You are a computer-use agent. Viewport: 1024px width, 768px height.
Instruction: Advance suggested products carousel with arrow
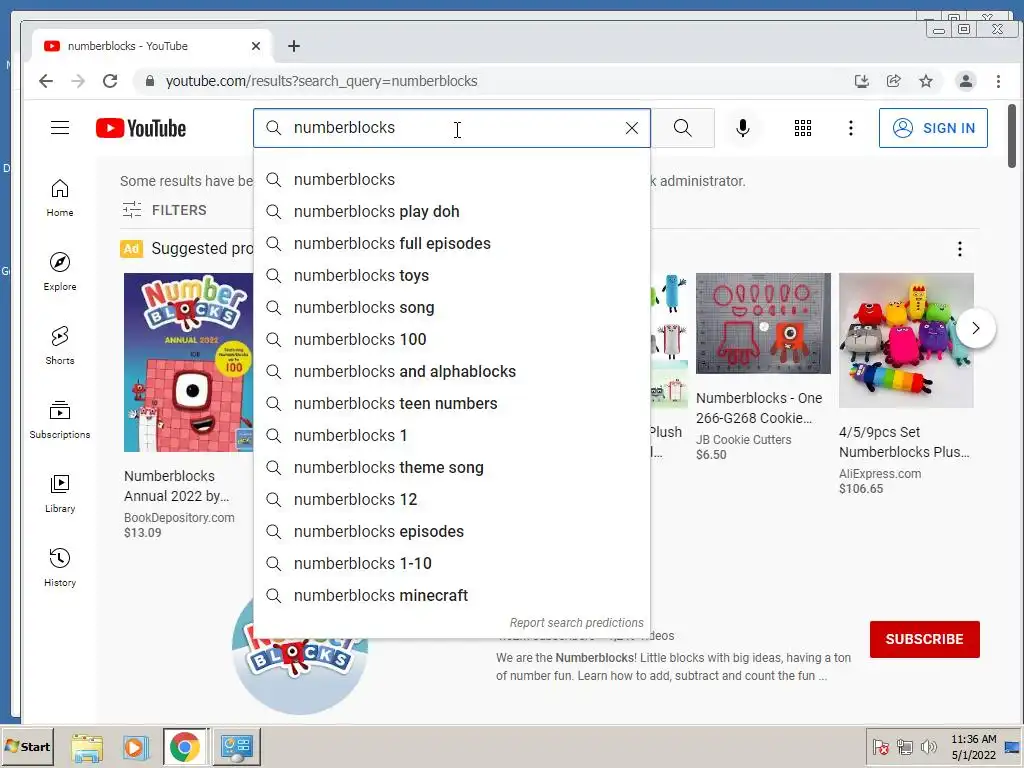coord(976,328)
